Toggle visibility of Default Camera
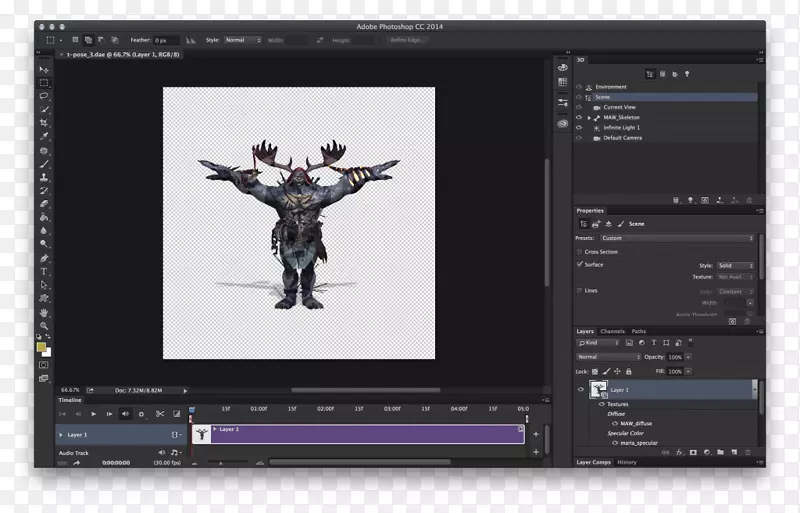The width and height of the screenshot is (800, 513). tap(579, 138)
